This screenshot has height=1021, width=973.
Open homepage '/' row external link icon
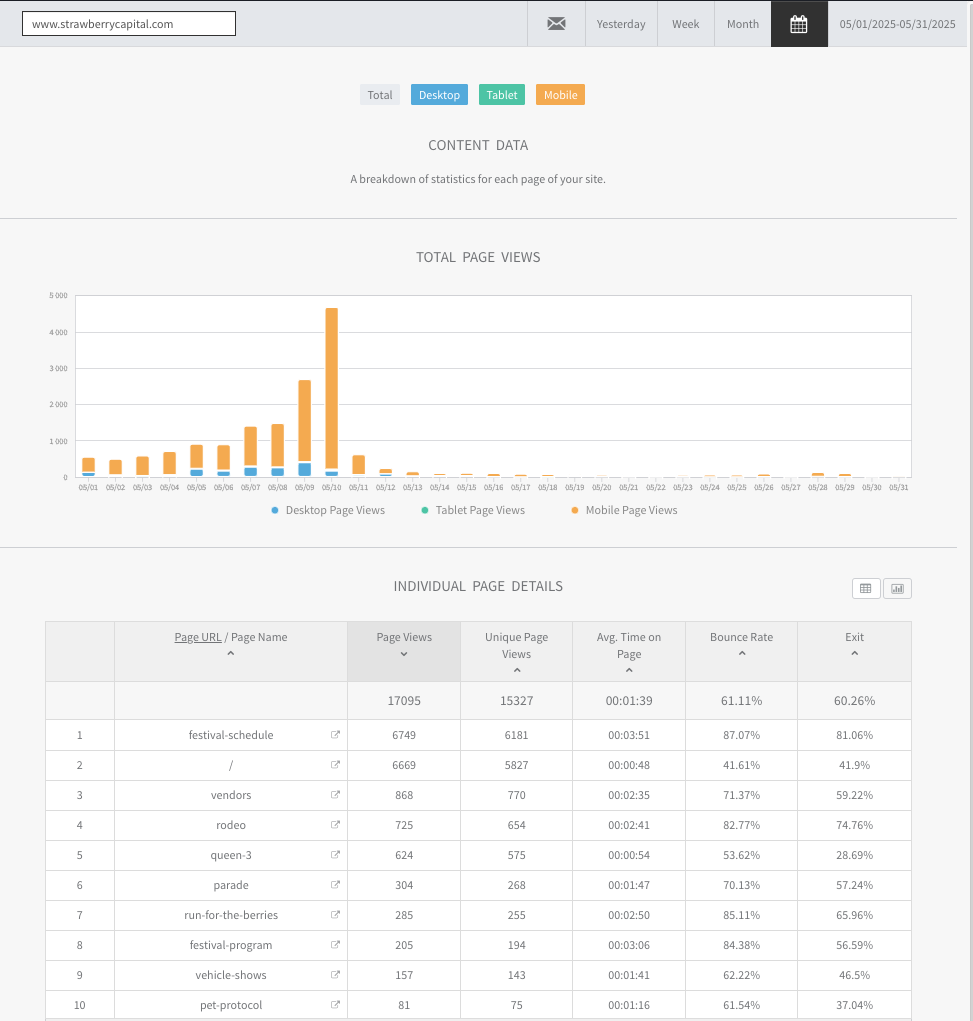(x=335, y=764)
